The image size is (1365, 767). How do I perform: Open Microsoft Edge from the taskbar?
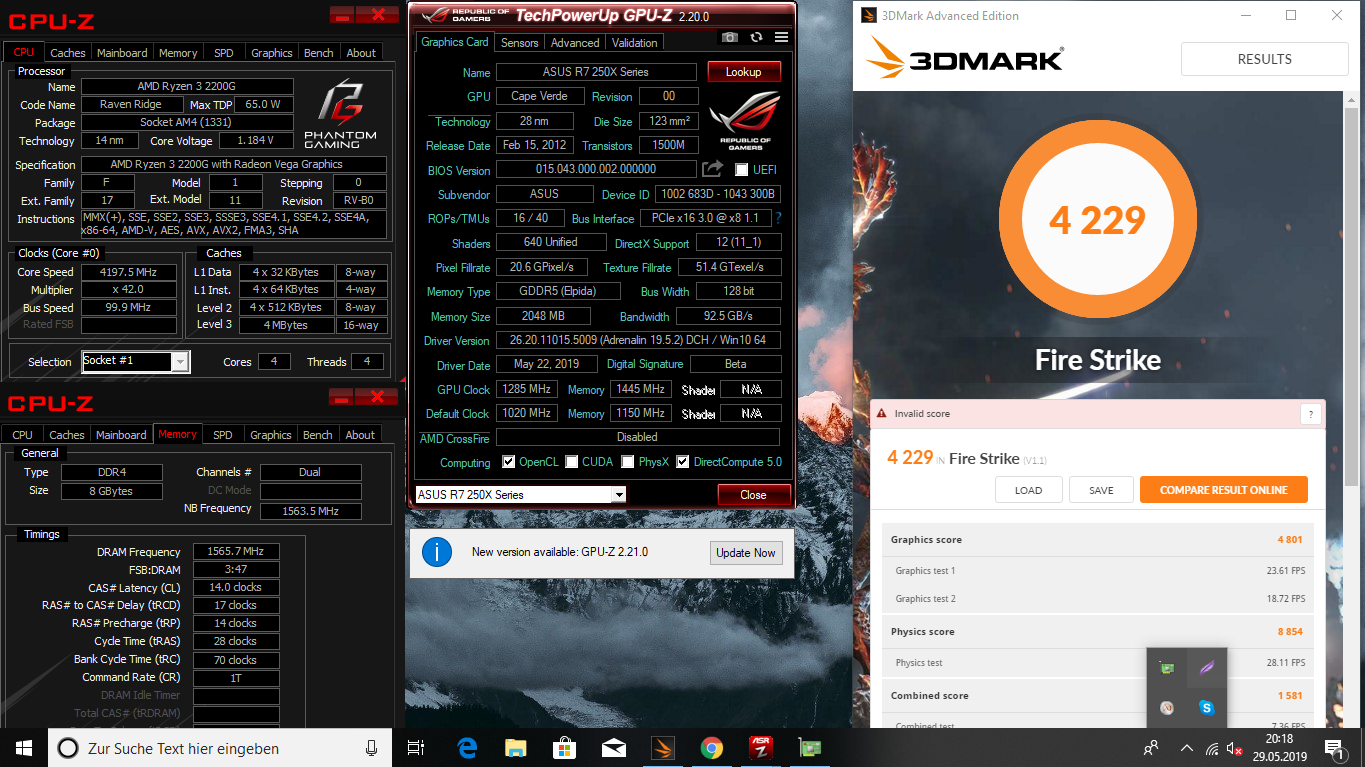[x=467, y=748]
